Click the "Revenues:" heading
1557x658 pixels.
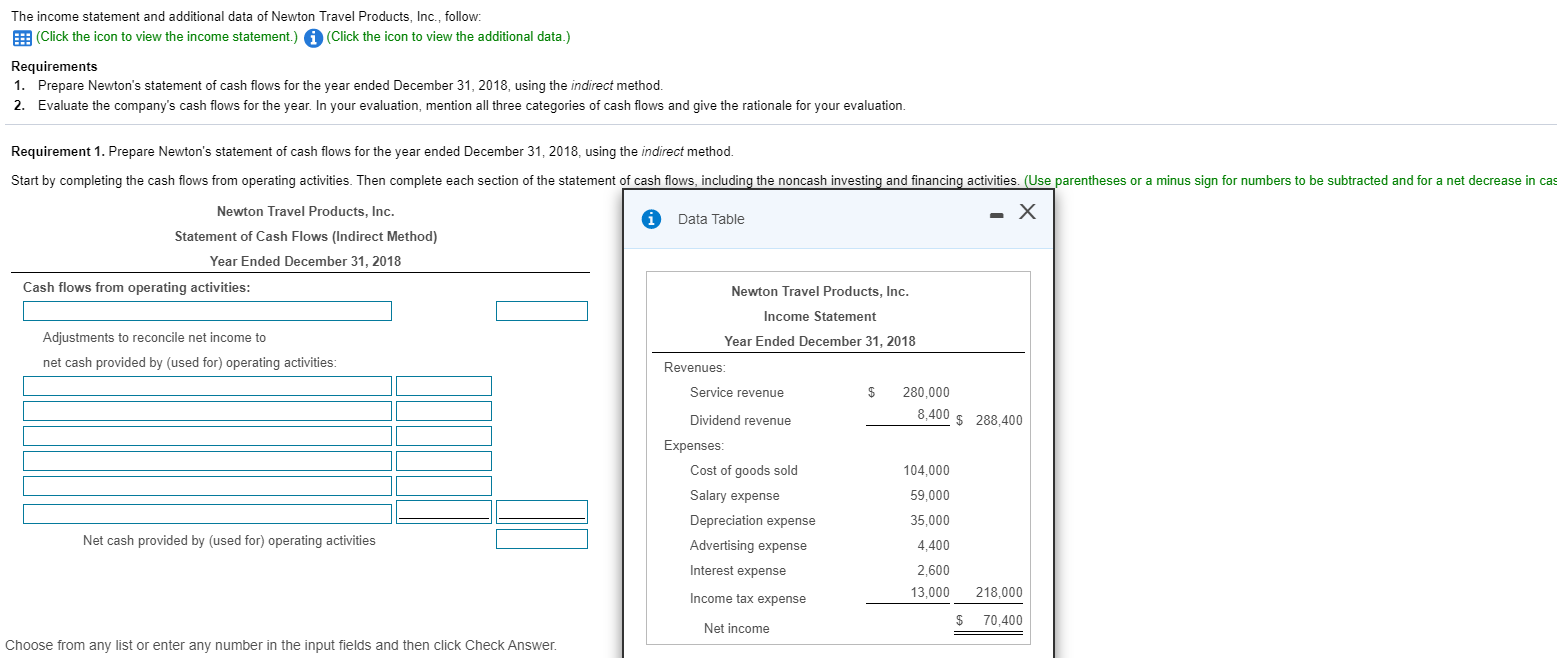695,368
